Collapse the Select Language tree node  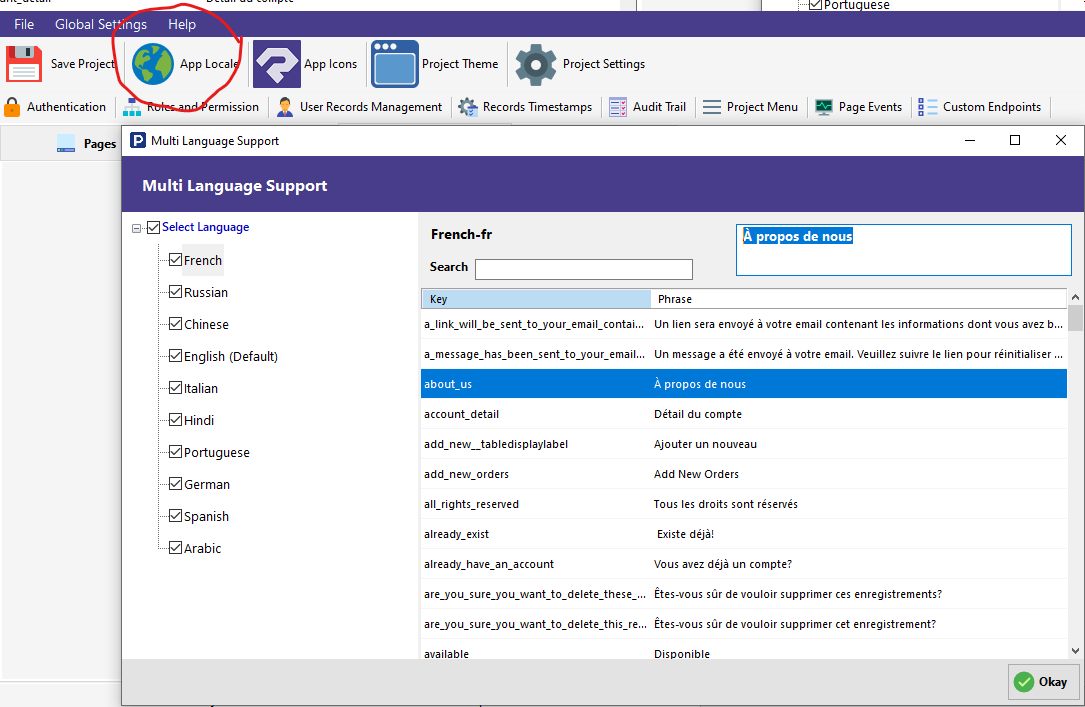136,228
